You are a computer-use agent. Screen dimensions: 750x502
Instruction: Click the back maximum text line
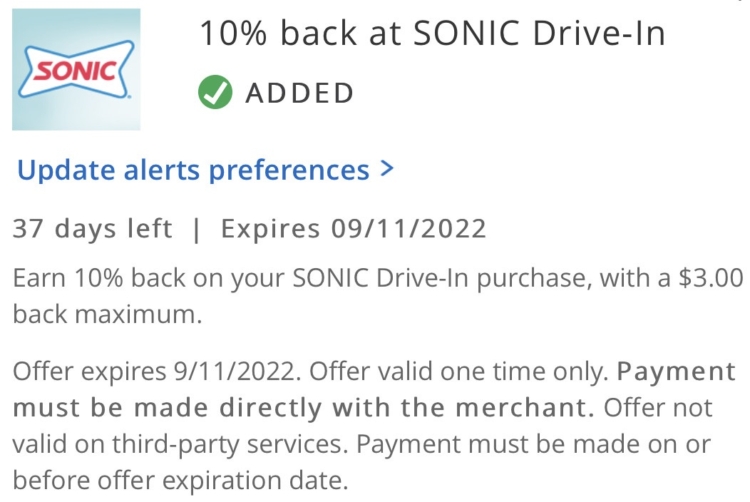108,315
